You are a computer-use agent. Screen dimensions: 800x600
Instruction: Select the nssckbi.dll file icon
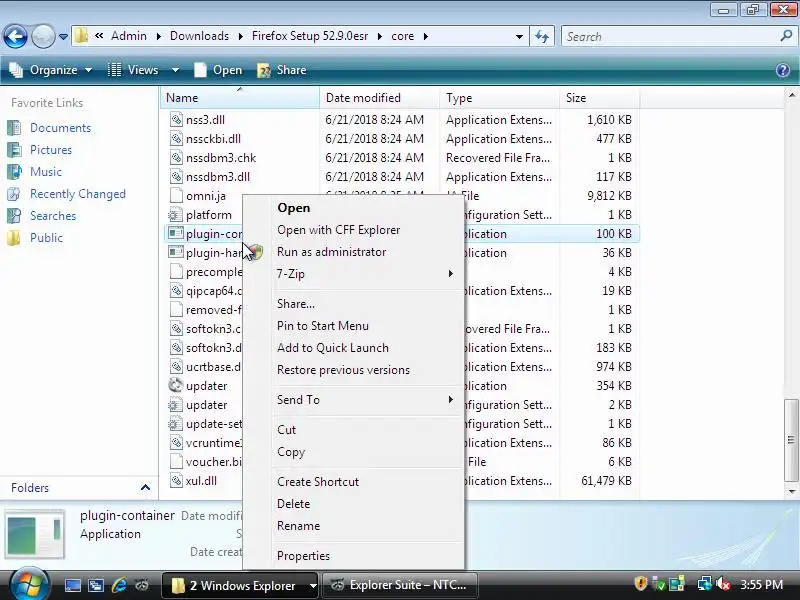point(176,139)
